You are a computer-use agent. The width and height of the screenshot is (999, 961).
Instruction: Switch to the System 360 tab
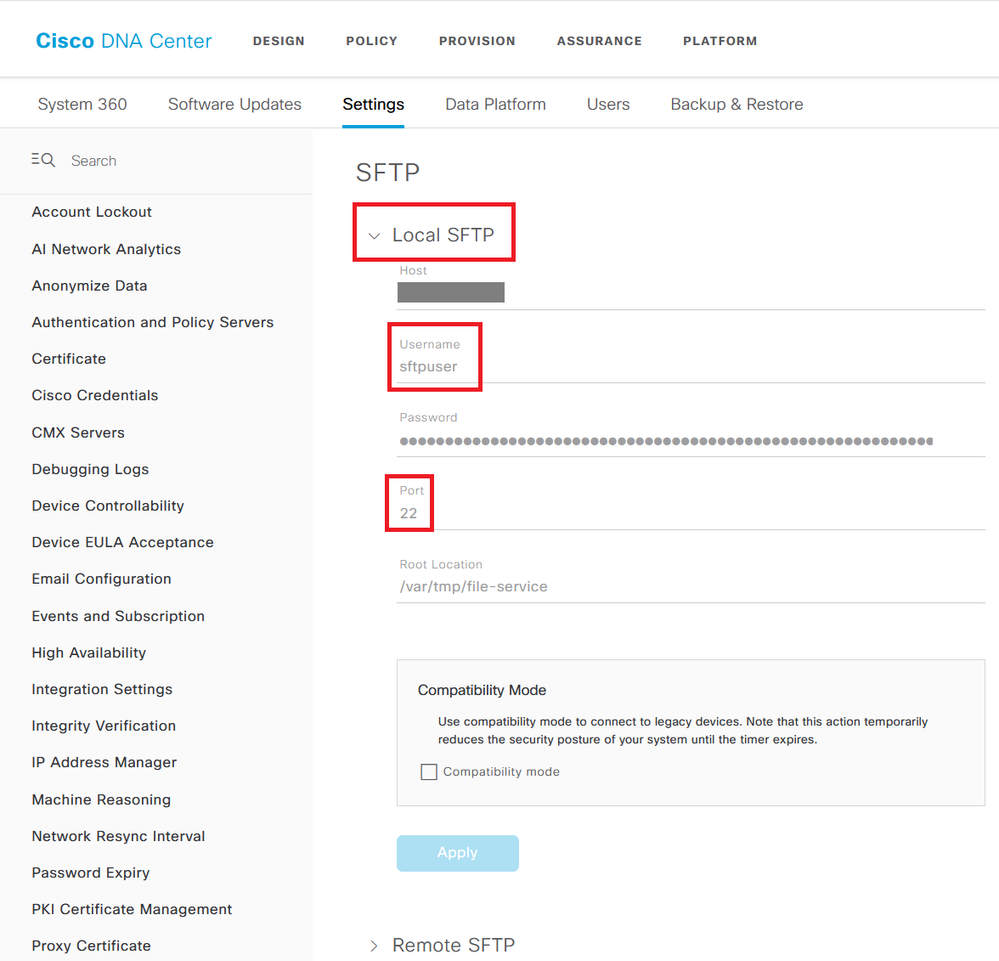point(82,104)
